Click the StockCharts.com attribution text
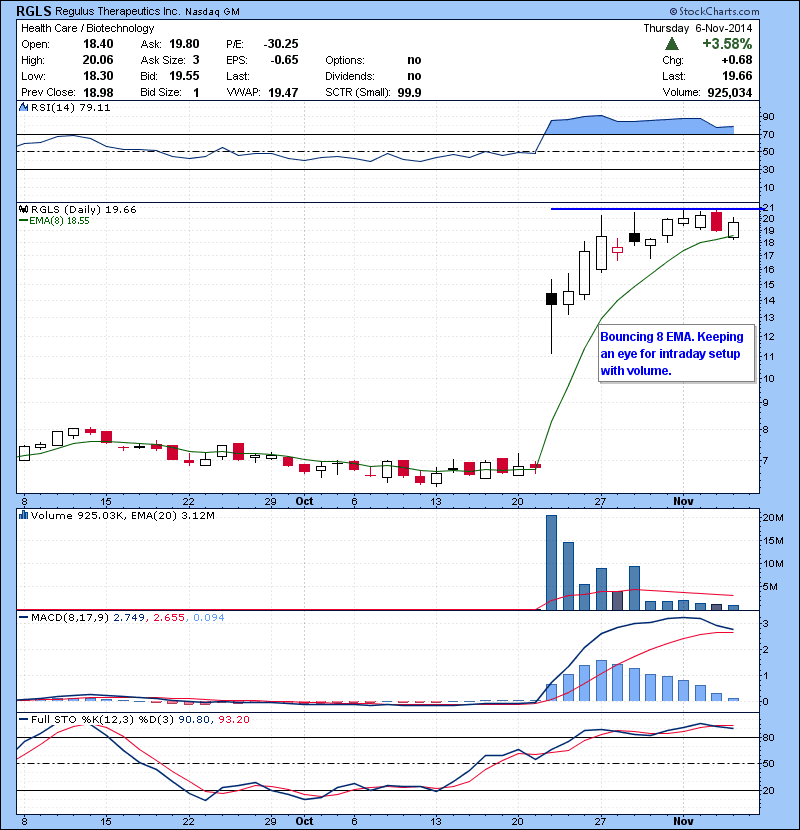 [714, 11]
